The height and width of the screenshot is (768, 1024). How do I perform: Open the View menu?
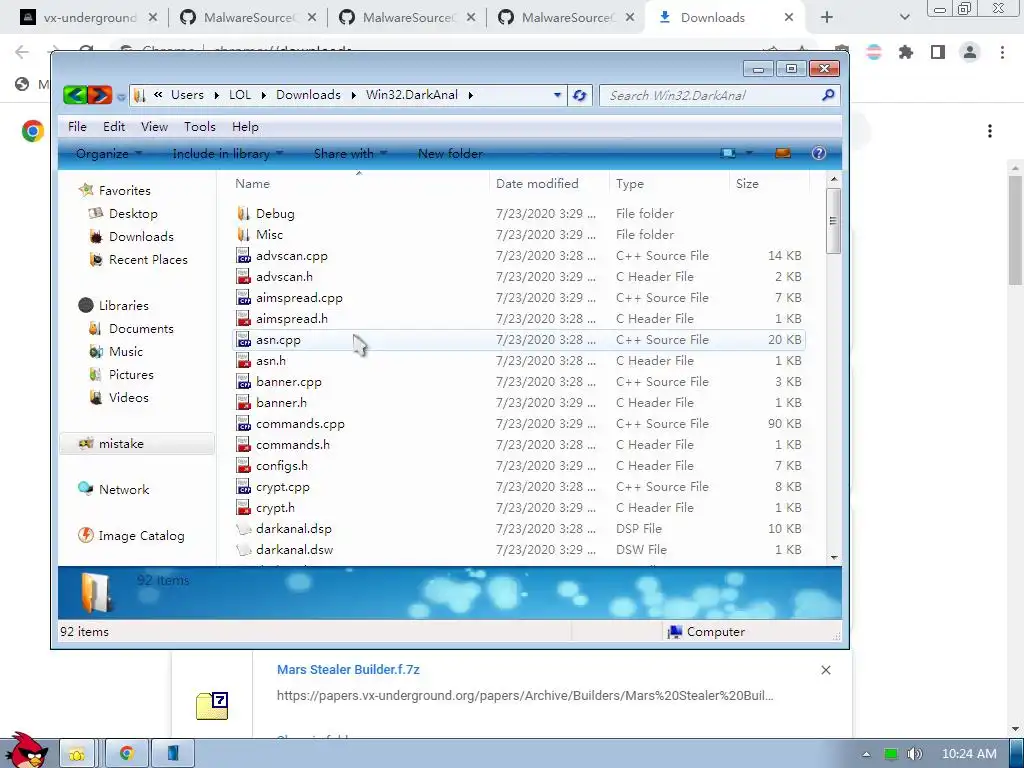tap(154, 127)
